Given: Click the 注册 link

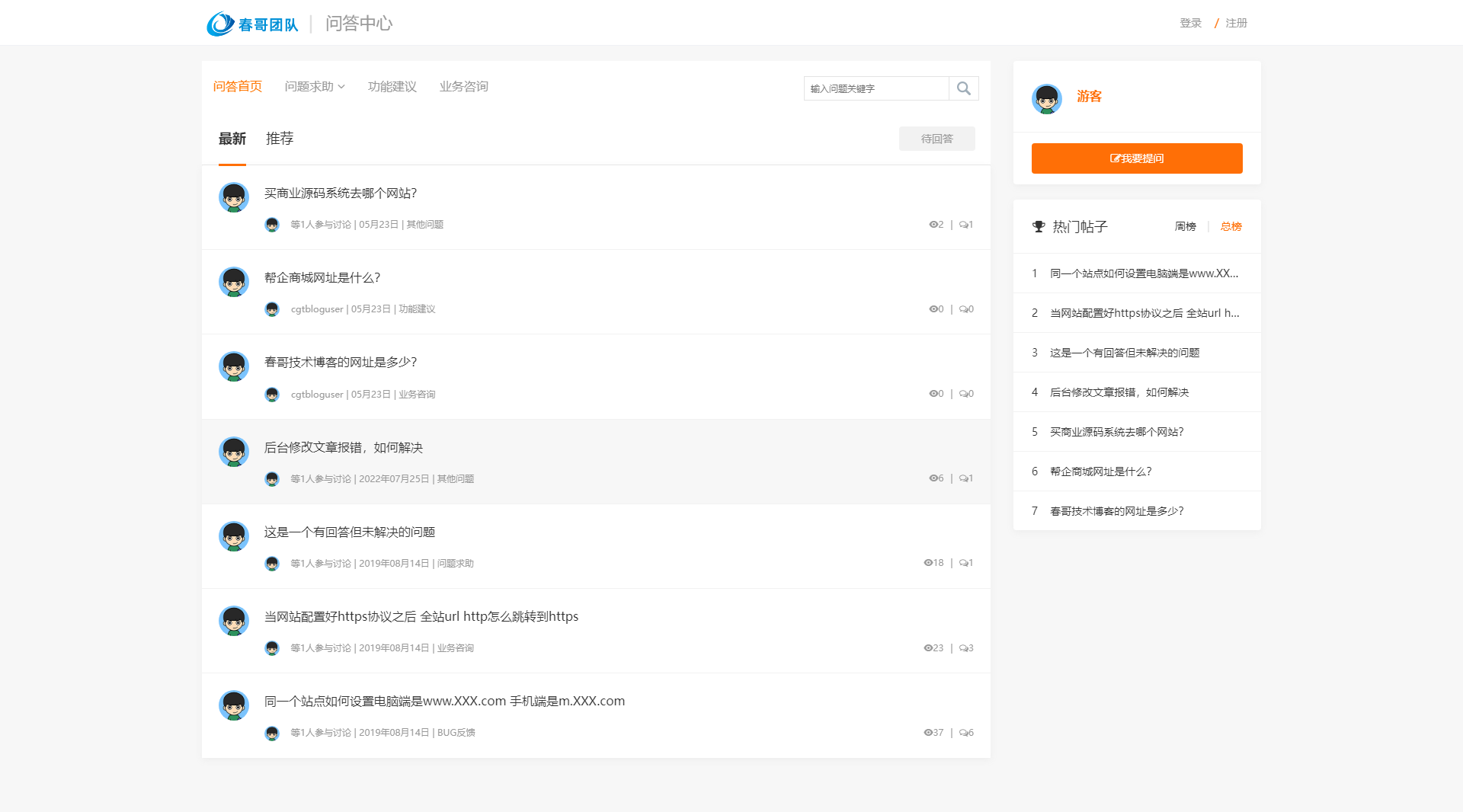Looking at the screenshot, I should [x=1237, y=24].
